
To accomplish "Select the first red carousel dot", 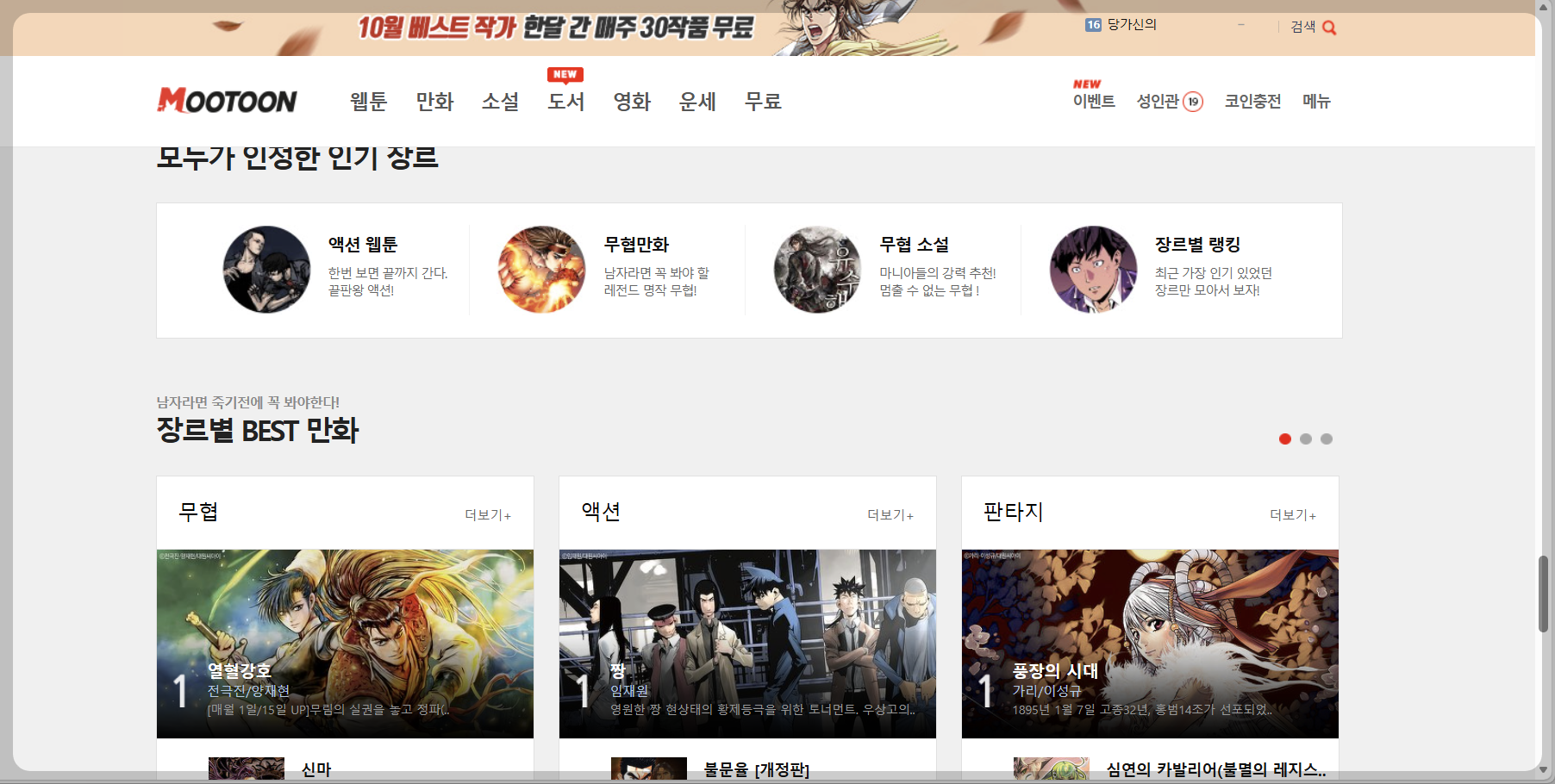I will click(x=1285, y=439).
